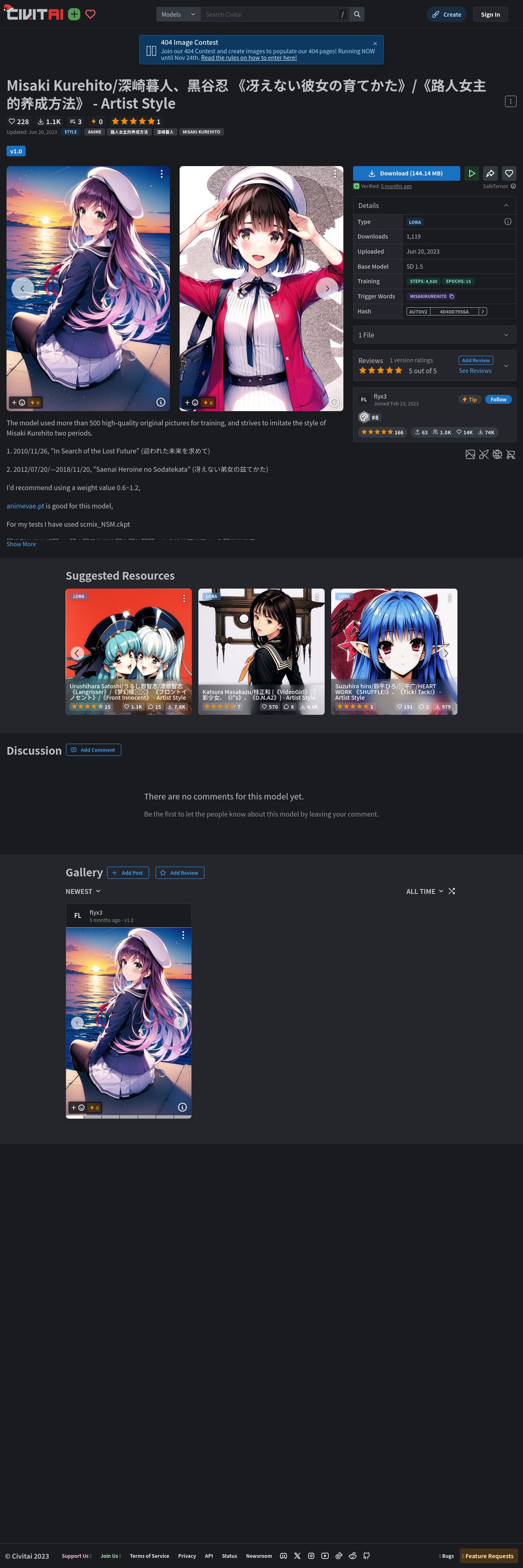This screenshot has height=1568, width=523.
Task: Select the v1.0 version tab
Action: pos(16,151)
